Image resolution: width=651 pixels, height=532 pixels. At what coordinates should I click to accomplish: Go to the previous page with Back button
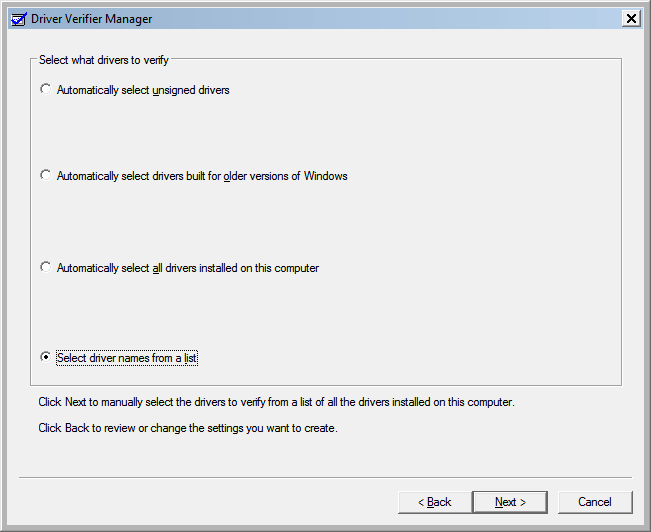tap(435, 502)
